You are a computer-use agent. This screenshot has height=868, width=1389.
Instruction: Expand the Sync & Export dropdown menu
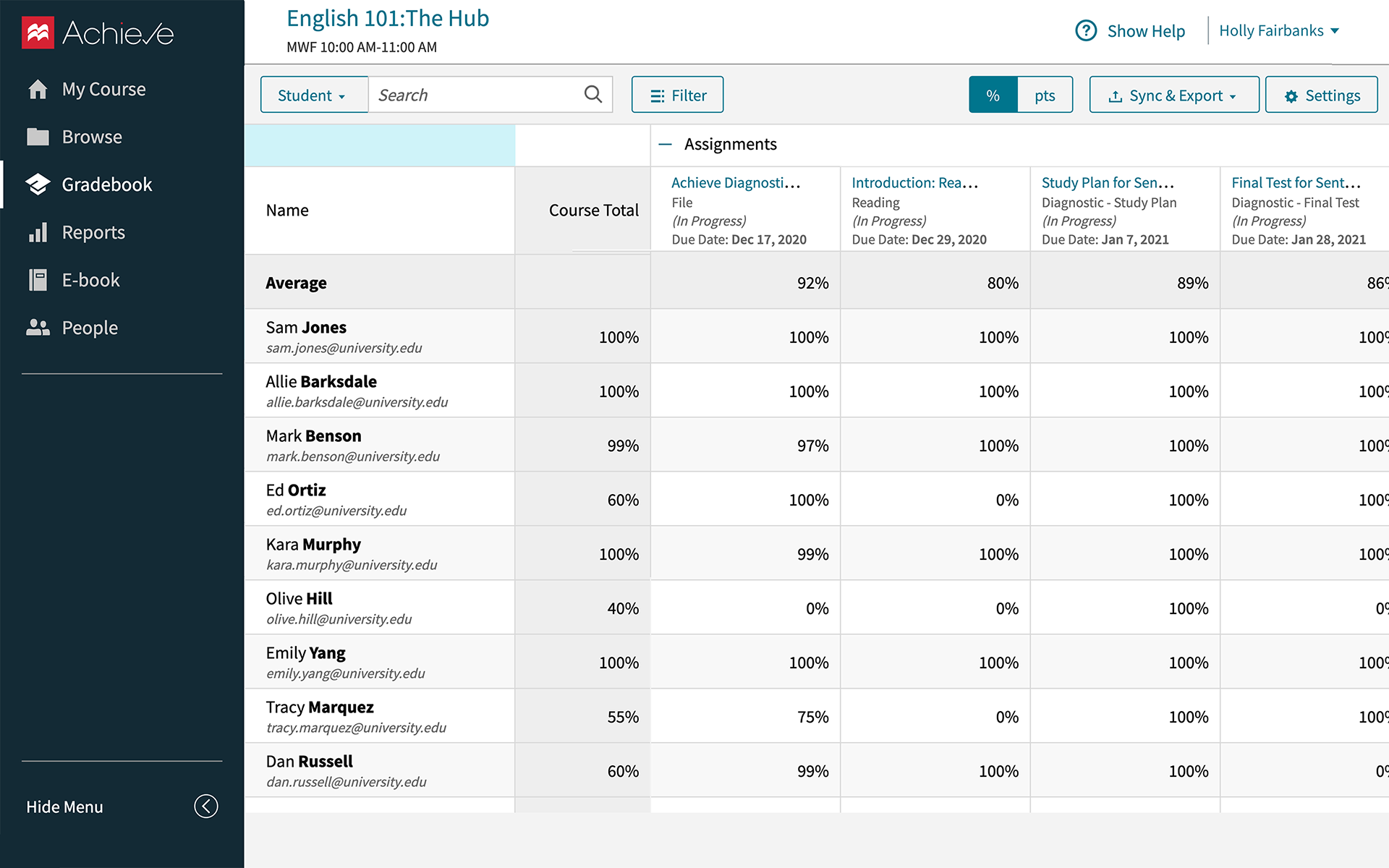point(1171,95)
